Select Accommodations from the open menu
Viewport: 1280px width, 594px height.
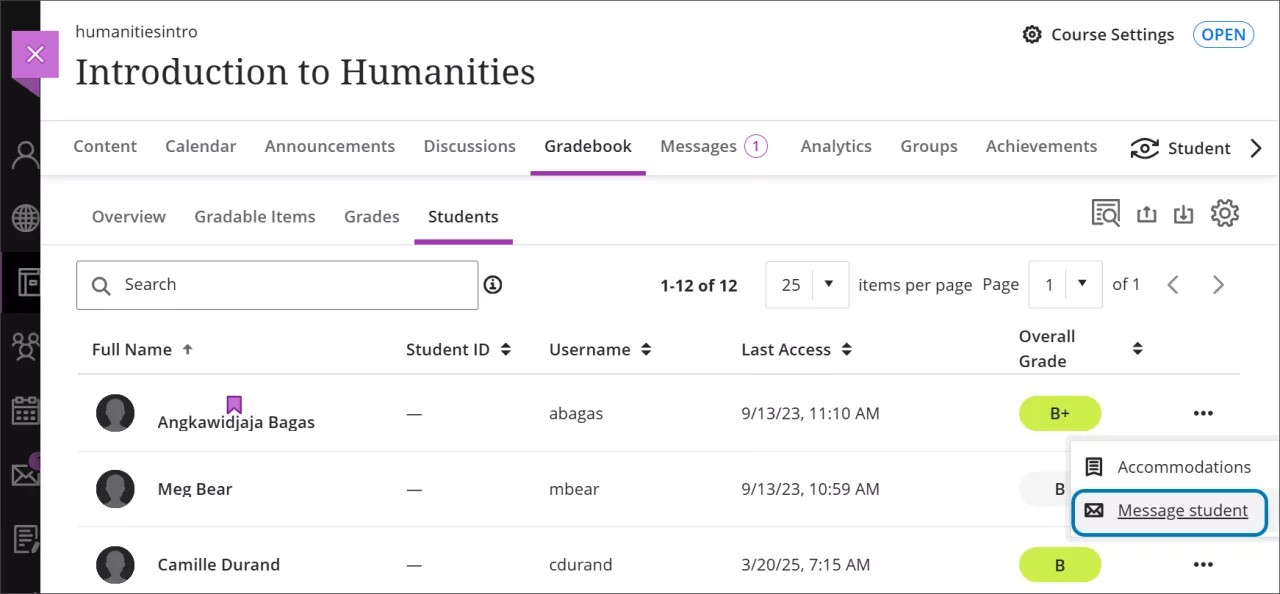1184,466
